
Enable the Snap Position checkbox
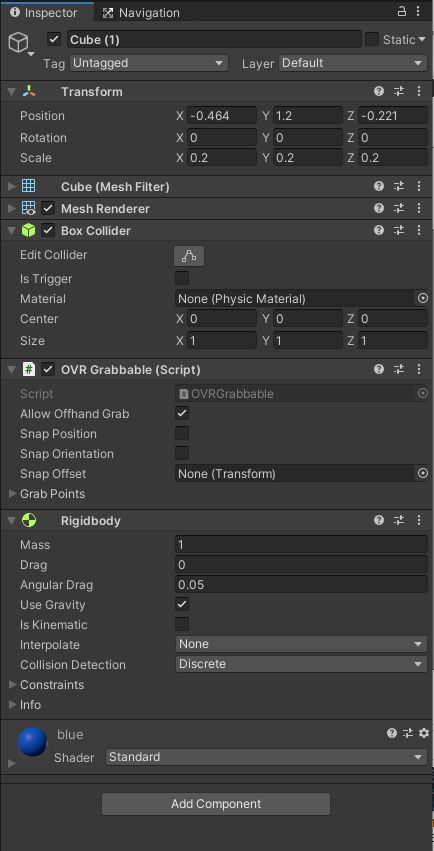(x=182, y=433)
